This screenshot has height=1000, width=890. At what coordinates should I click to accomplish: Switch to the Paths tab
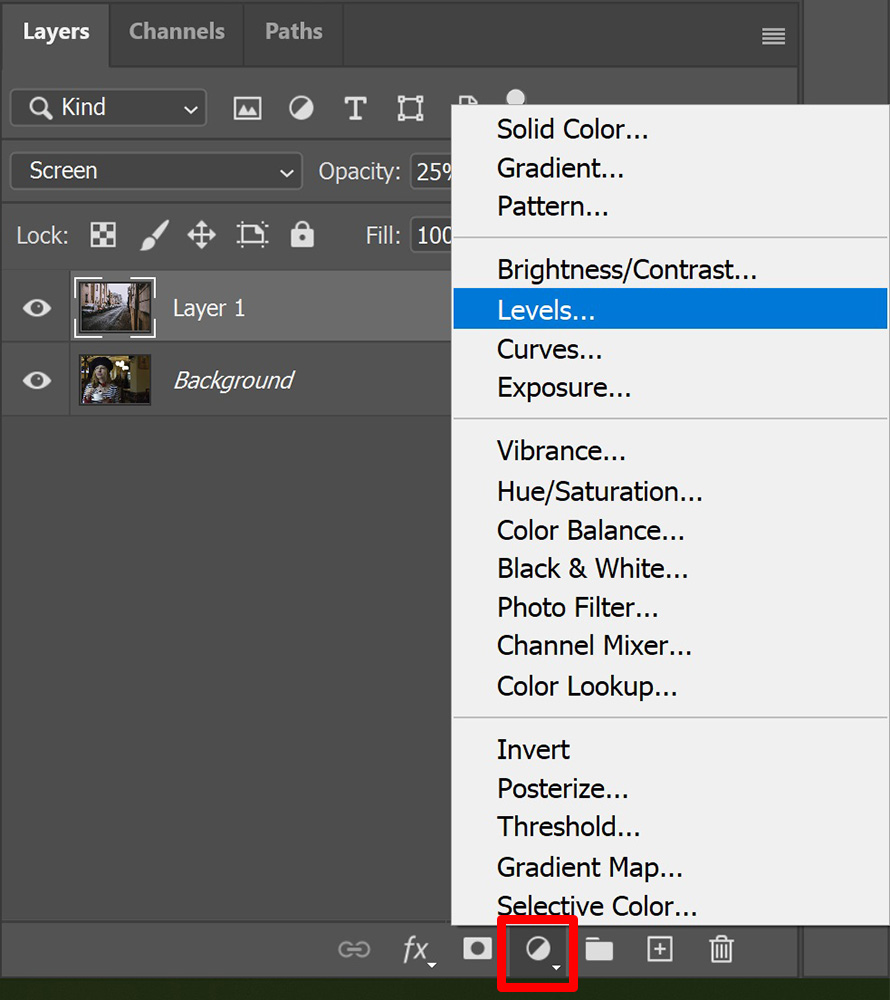(x=294, y=32)
